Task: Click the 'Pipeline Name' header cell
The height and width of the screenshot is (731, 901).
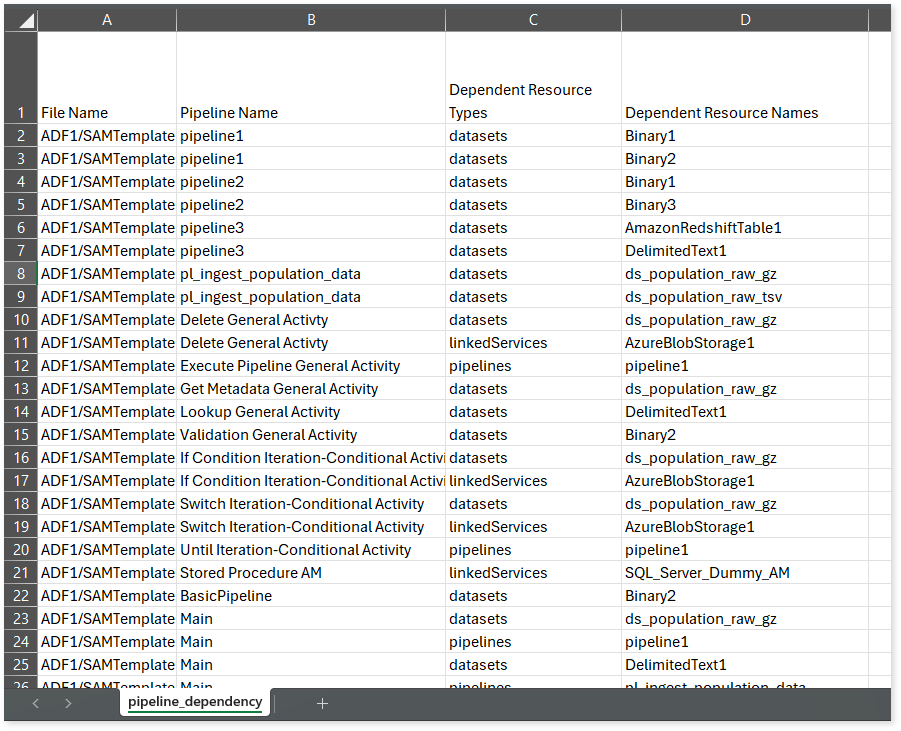Action: point(311,112)
